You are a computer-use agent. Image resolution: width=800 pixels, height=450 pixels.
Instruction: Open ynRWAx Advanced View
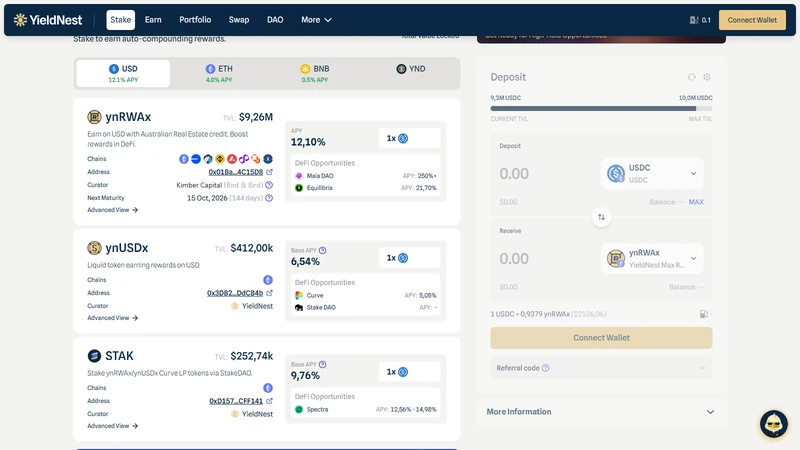(x=112, y=210)
